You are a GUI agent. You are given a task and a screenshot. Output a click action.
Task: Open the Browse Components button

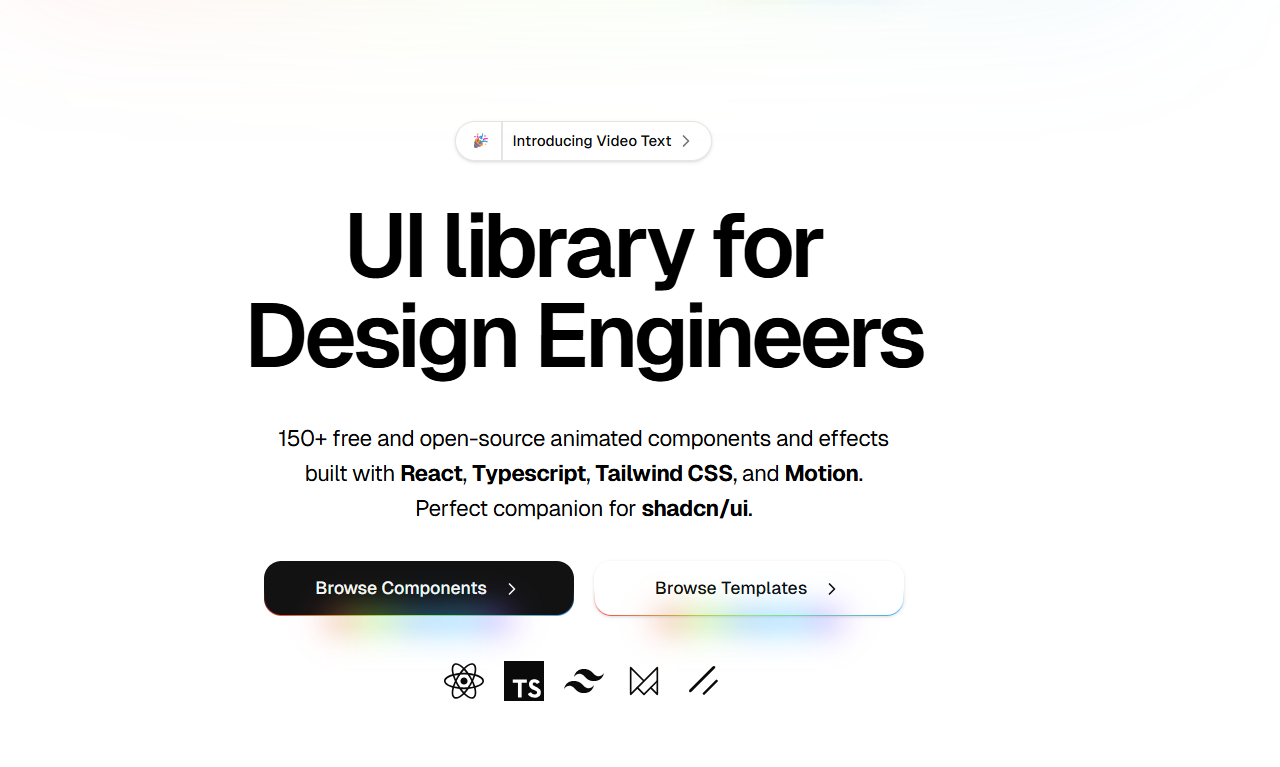click(401, 588)
